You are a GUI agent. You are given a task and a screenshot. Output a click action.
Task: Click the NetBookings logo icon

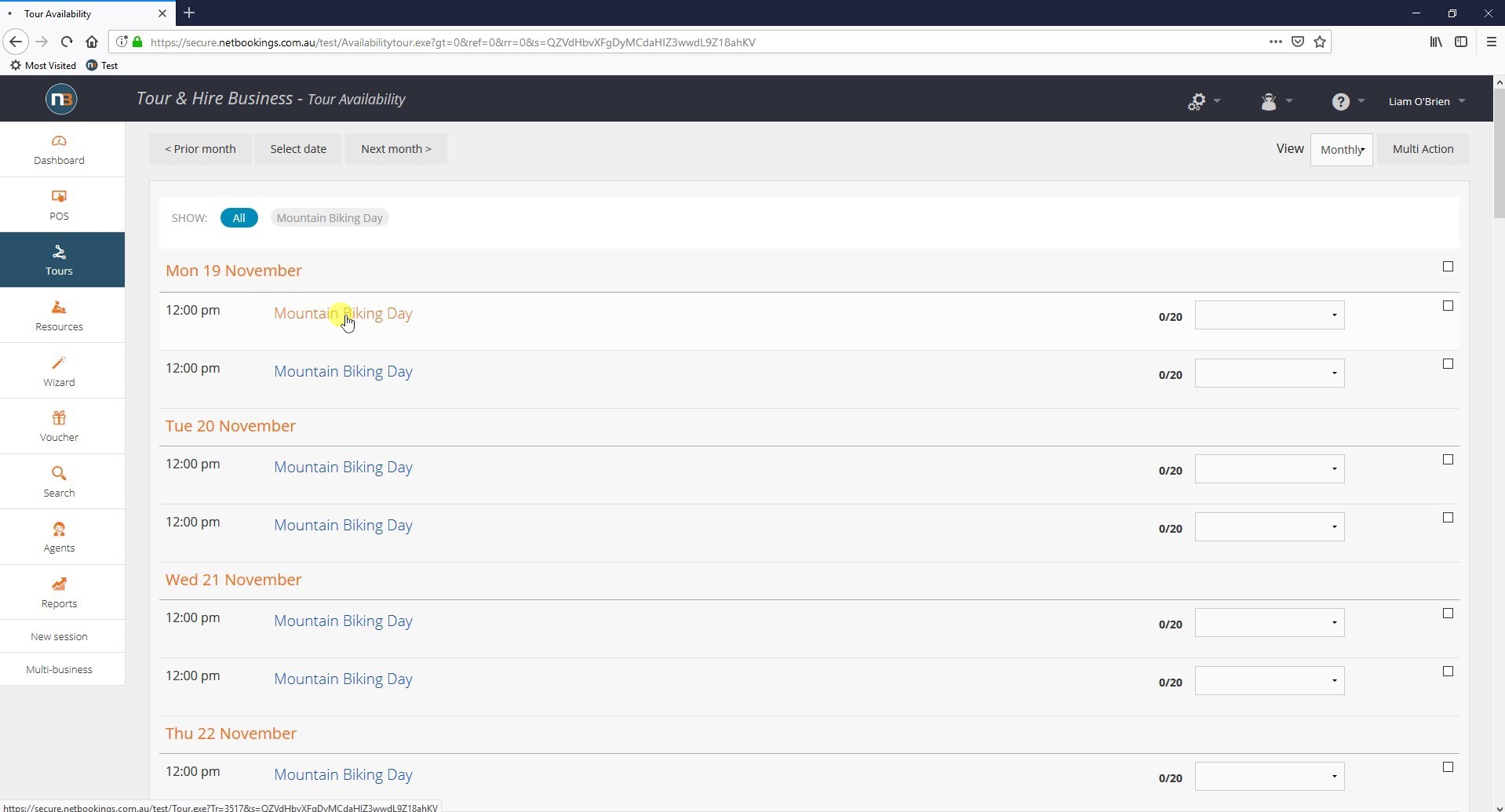pos(61,99)
